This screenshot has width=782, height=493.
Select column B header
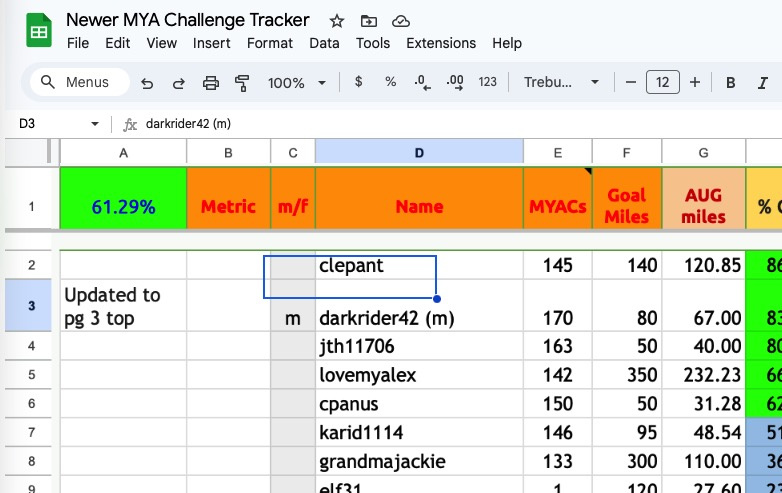tap(228, 153)
